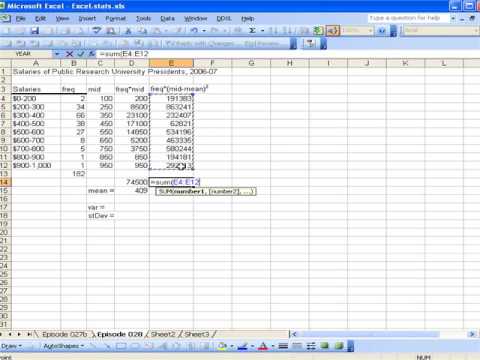Screen dimensions: 480x360
Task: Click the Drawing toolbar toggle icon
Action: click(333, 31)
